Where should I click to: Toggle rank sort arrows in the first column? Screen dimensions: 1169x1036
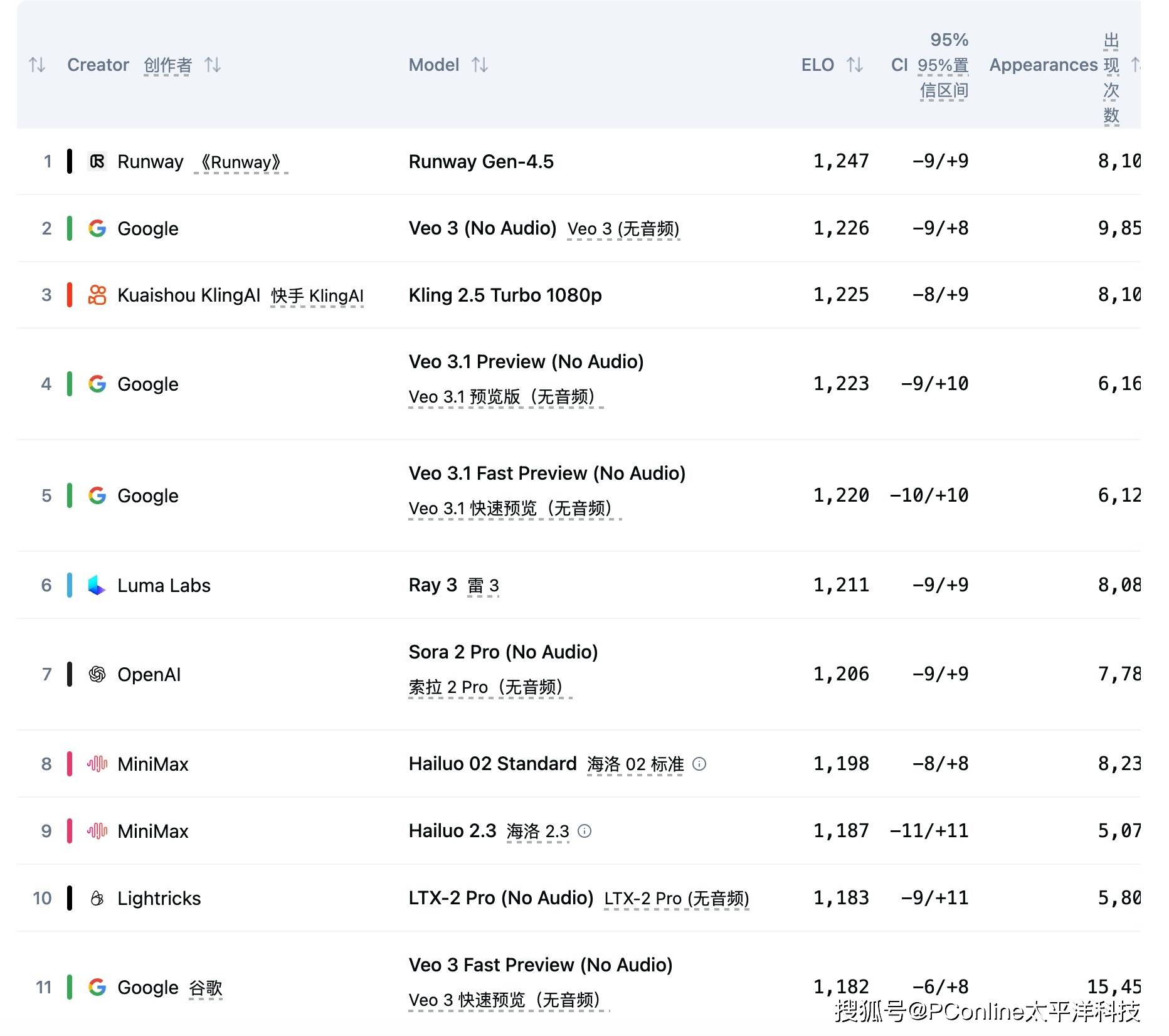37,65
